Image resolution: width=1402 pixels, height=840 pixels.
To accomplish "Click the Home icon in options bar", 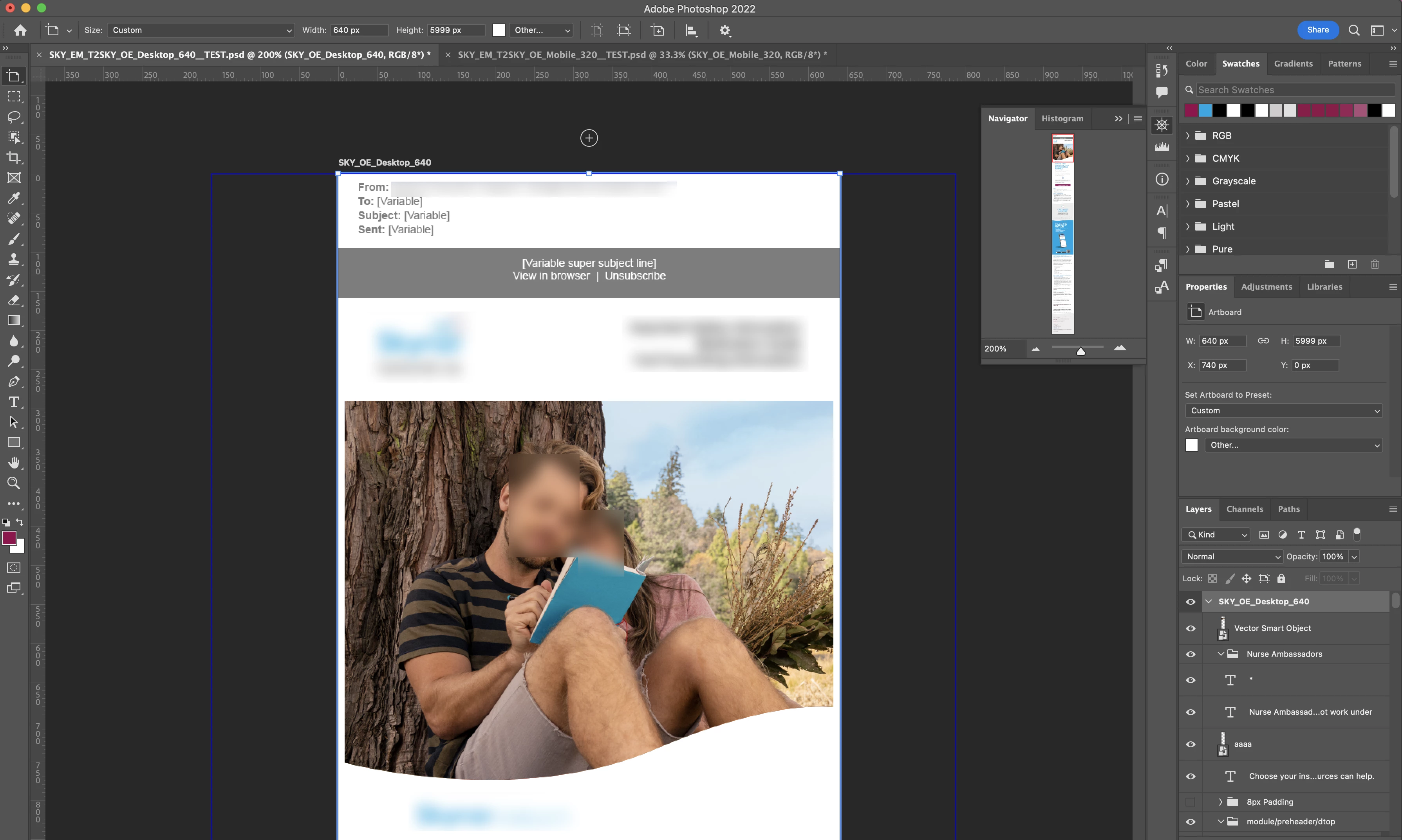I will [x=20, y=30].
